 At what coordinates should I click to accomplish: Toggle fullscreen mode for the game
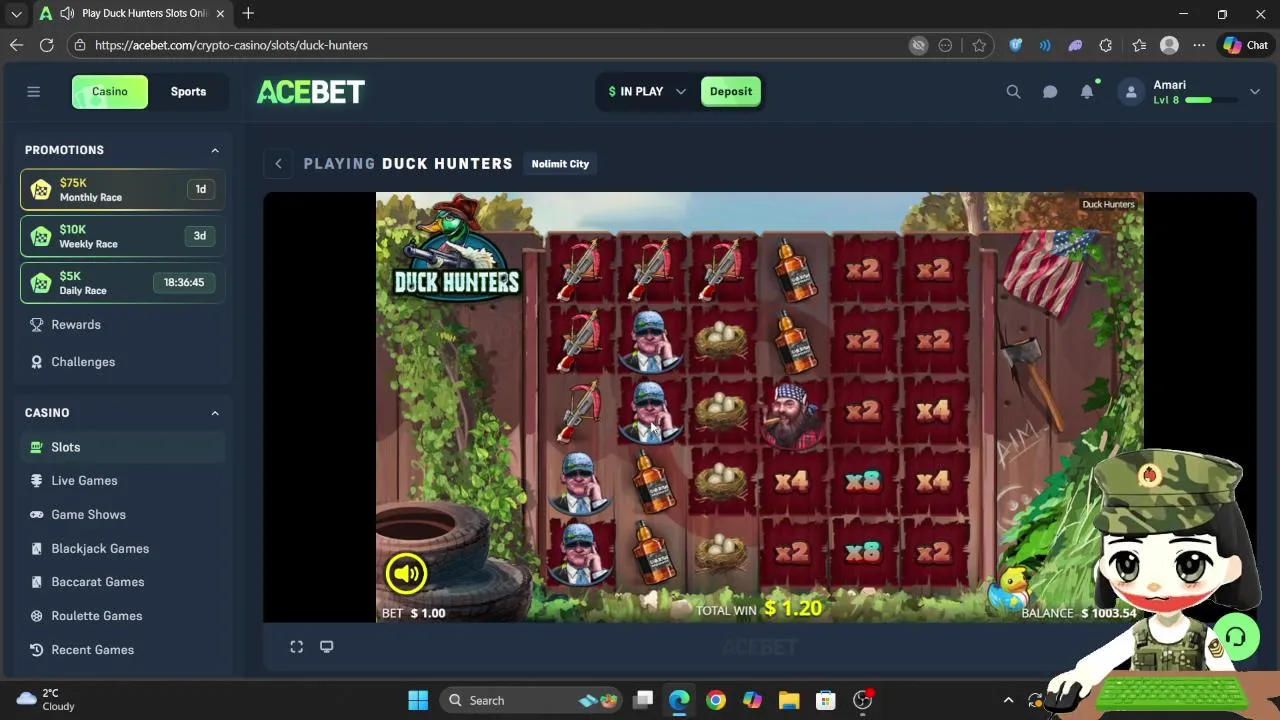297,647
